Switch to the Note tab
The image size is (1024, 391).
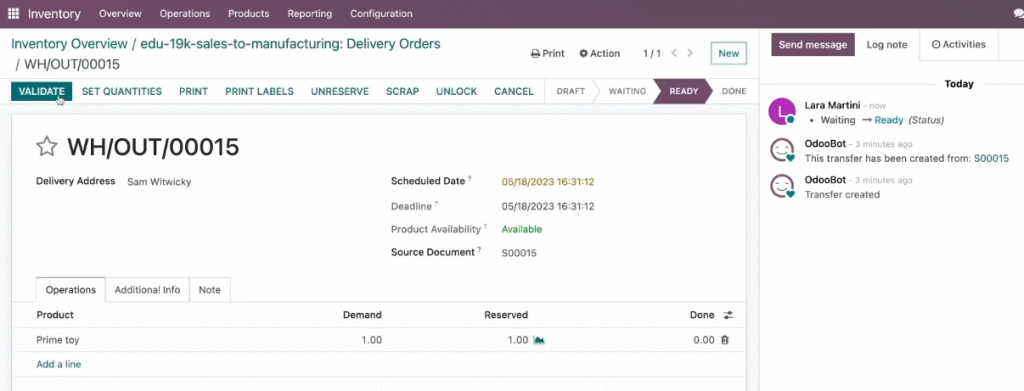(210, 290)
